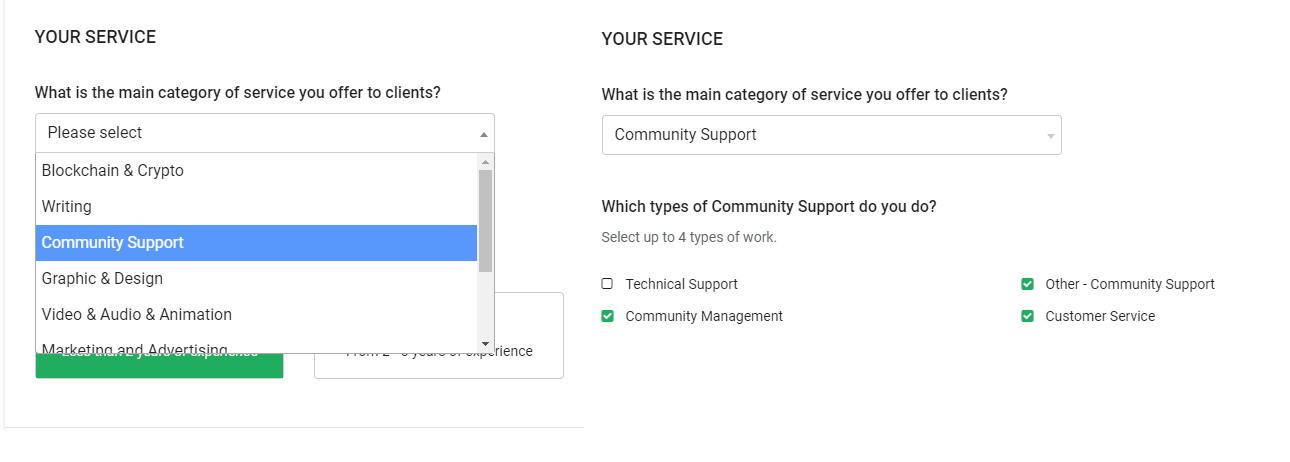This screenshot has height=462, width=1290.
Task: Select Blockchain & Crypto from the list
Action: click(113, 171)
